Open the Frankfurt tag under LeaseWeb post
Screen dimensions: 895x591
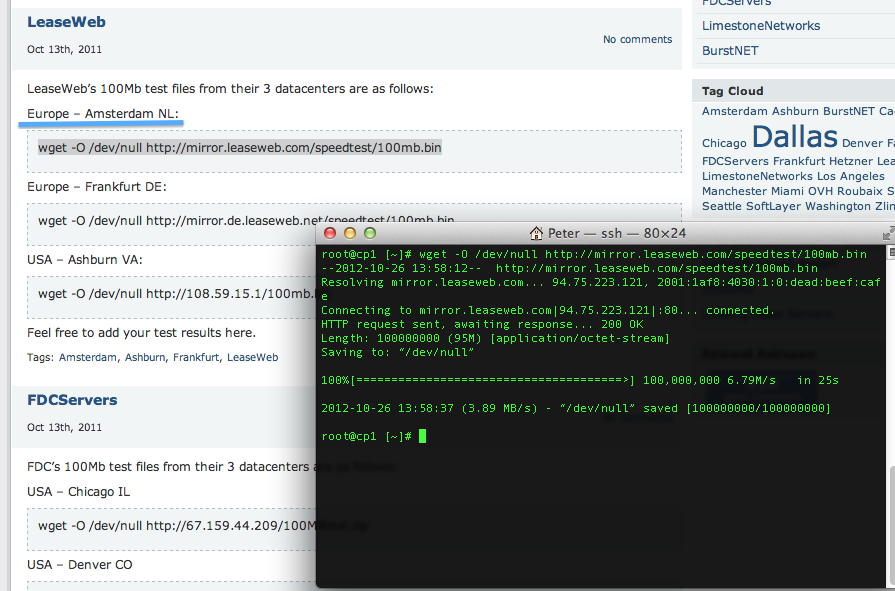pos(196,357)
